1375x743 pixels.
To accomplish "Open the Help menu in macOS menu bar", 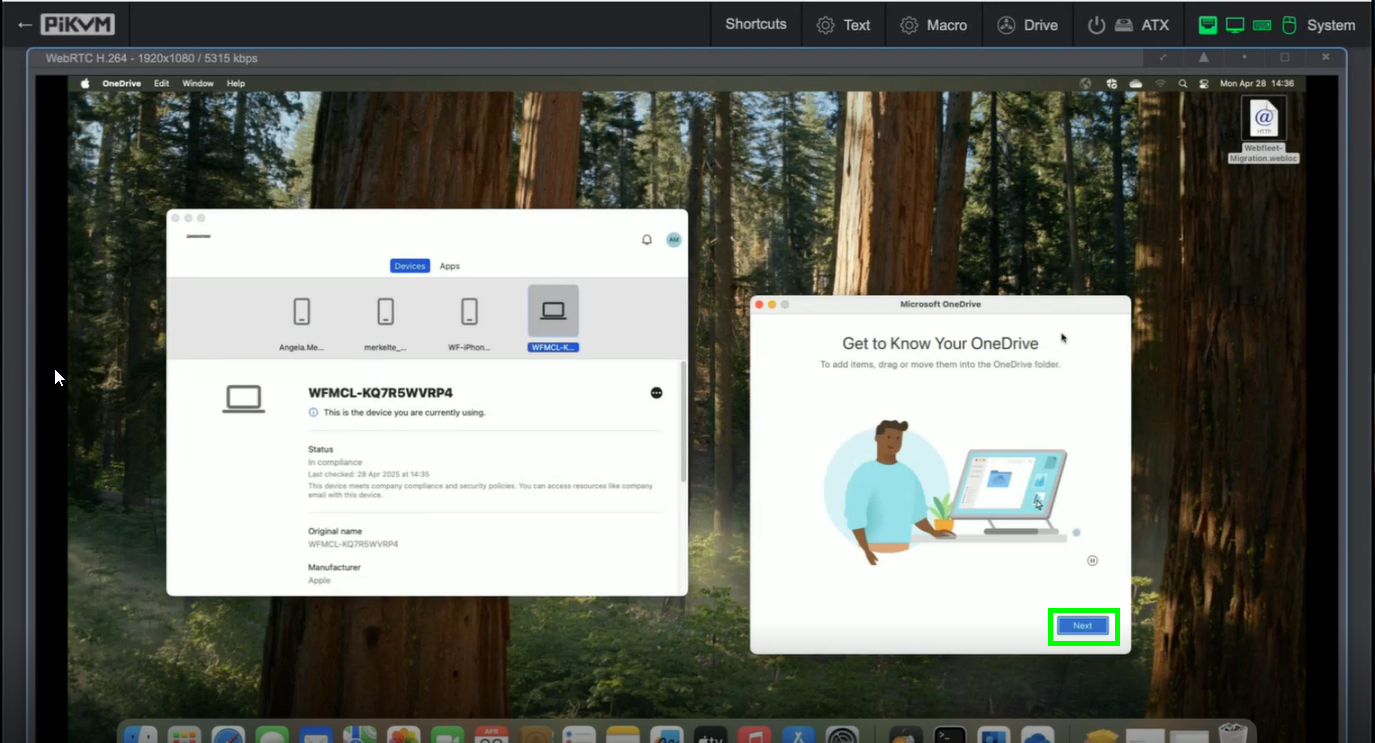I will click(236, 84).
